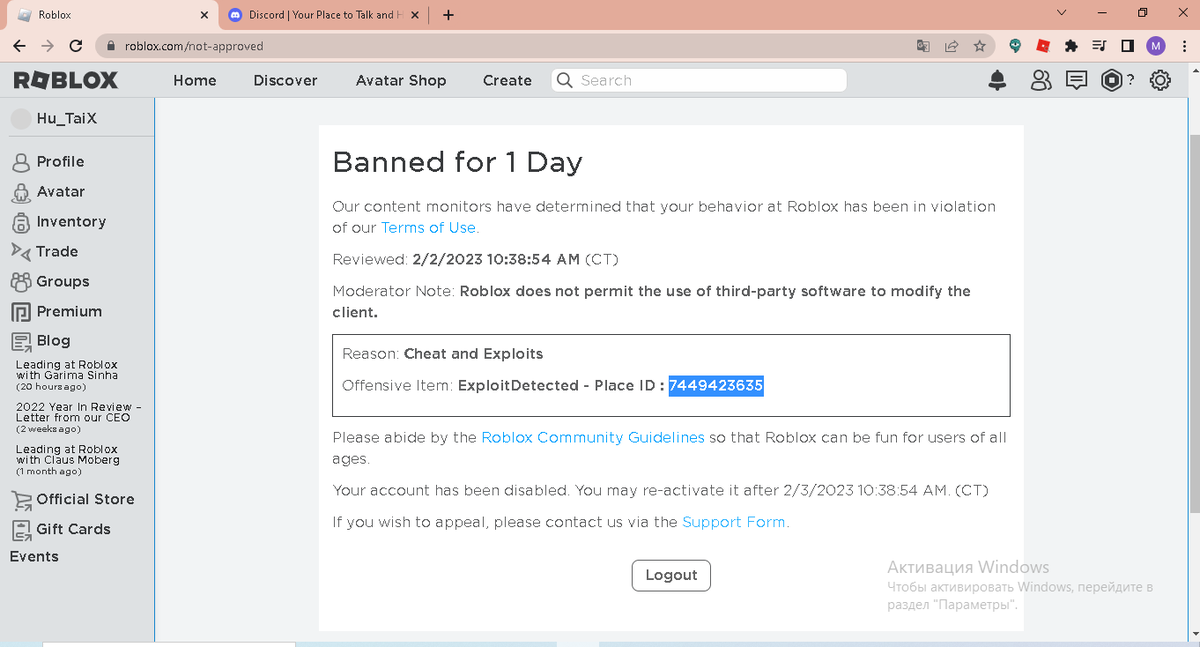Go forward in browser history
The width and height of the screenshot is (1200, 647).
[47, 46]
